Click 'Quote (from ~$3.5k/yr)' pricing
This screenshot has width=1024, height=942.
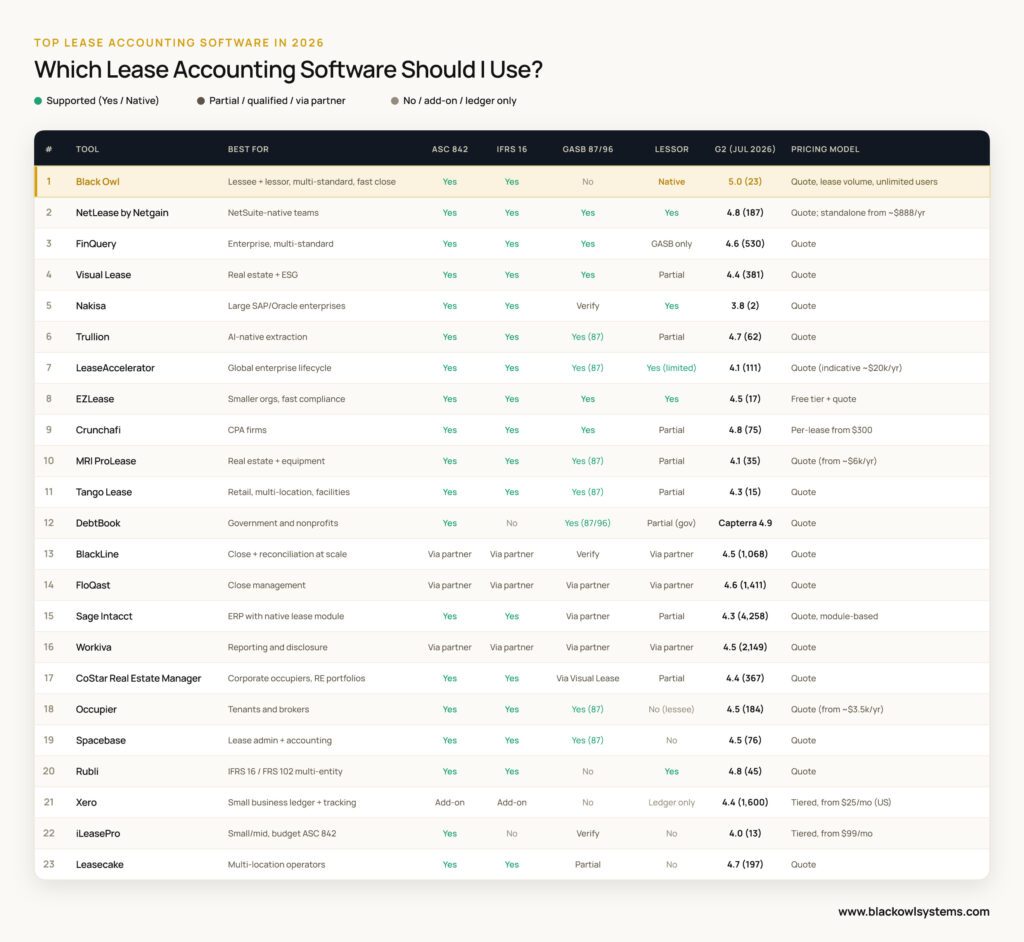pos(837,709)
